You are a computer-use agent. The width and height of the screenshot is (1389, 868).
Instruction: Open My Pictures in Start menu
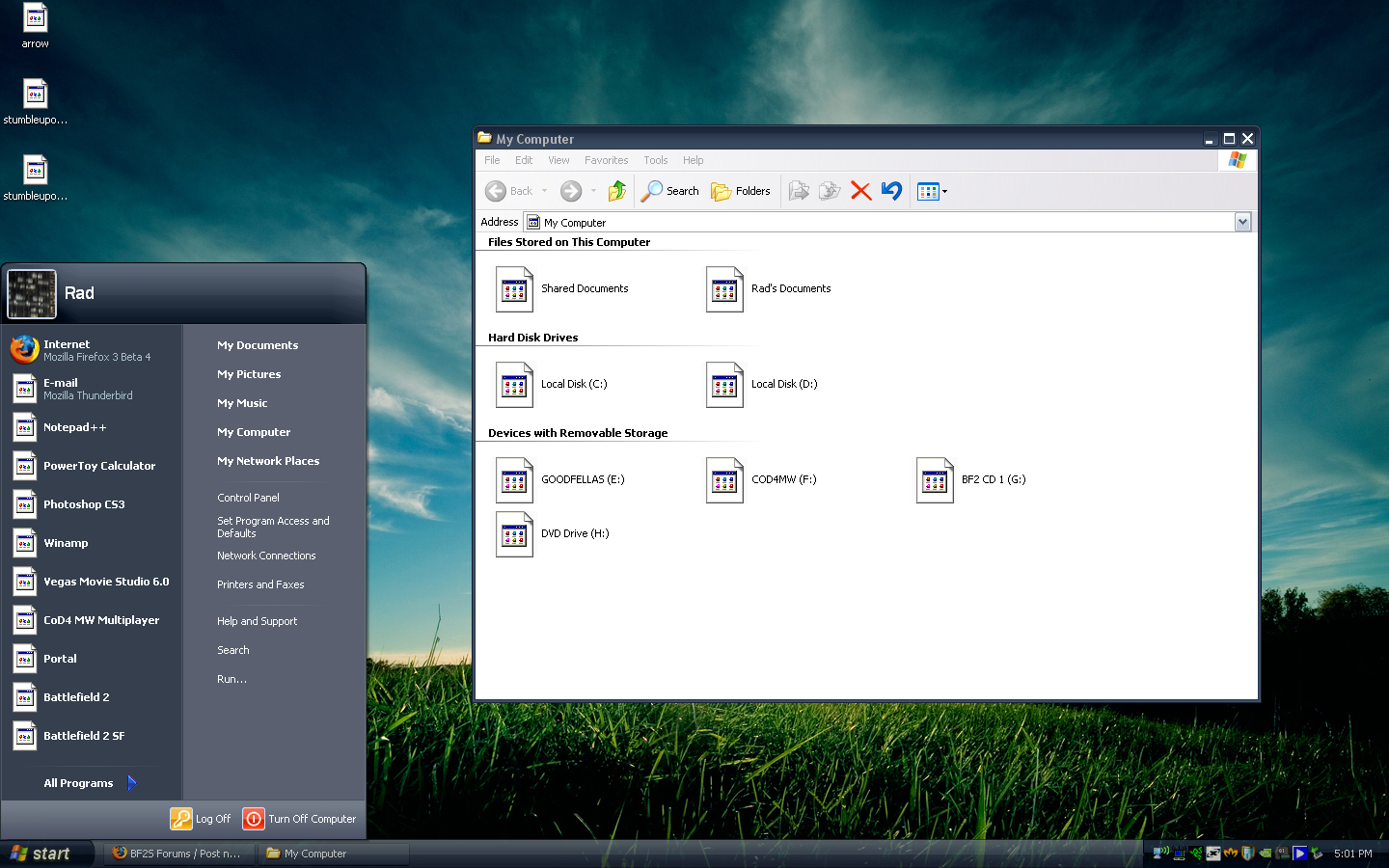(249, 374)
